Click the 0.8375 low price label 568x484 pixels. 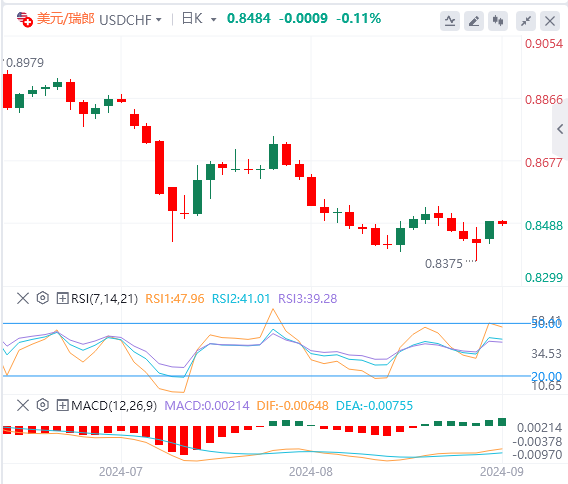pos(444,264)
